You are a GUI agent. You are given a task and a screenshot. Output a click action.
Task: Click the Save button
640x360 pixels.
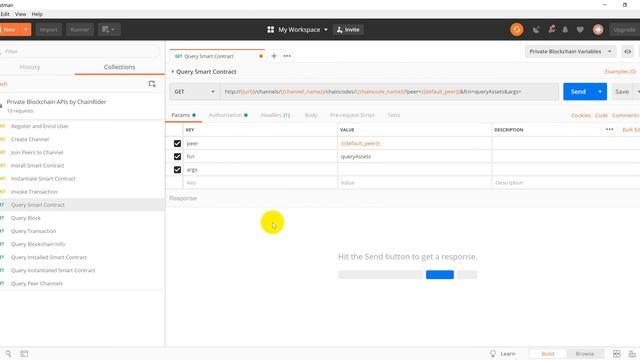coord(622,91)
